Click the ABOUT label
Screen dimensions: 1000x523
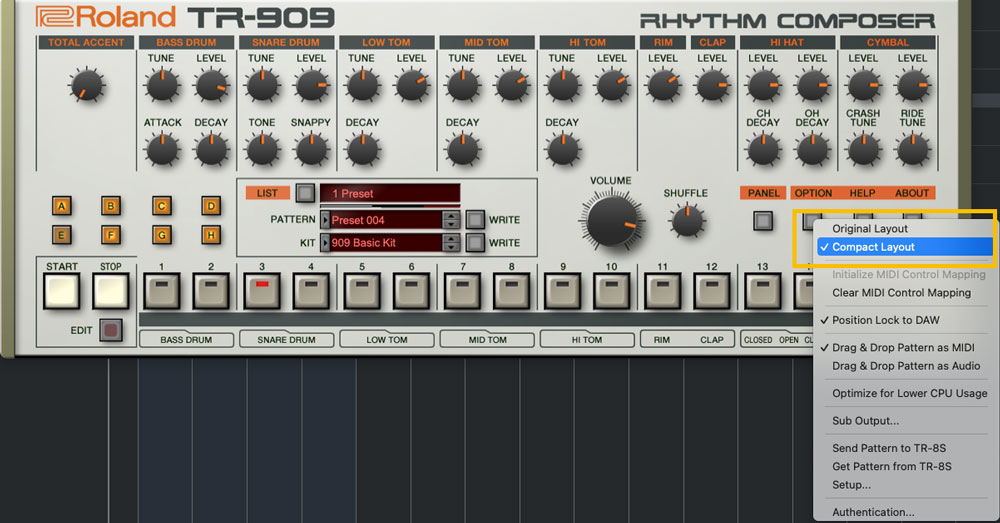click(912, 193)
